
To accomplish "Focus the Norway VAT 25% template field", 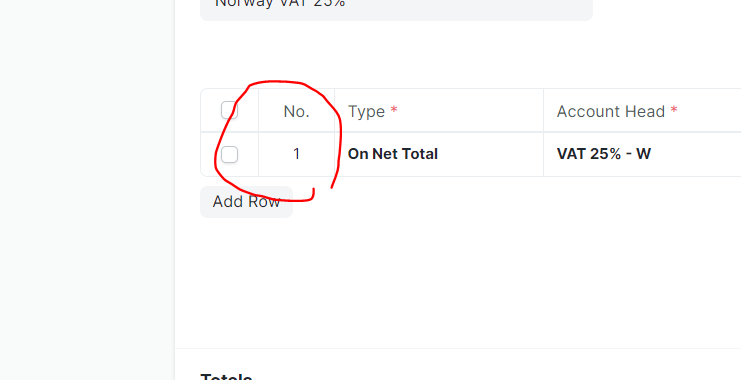I will [396, 7].
